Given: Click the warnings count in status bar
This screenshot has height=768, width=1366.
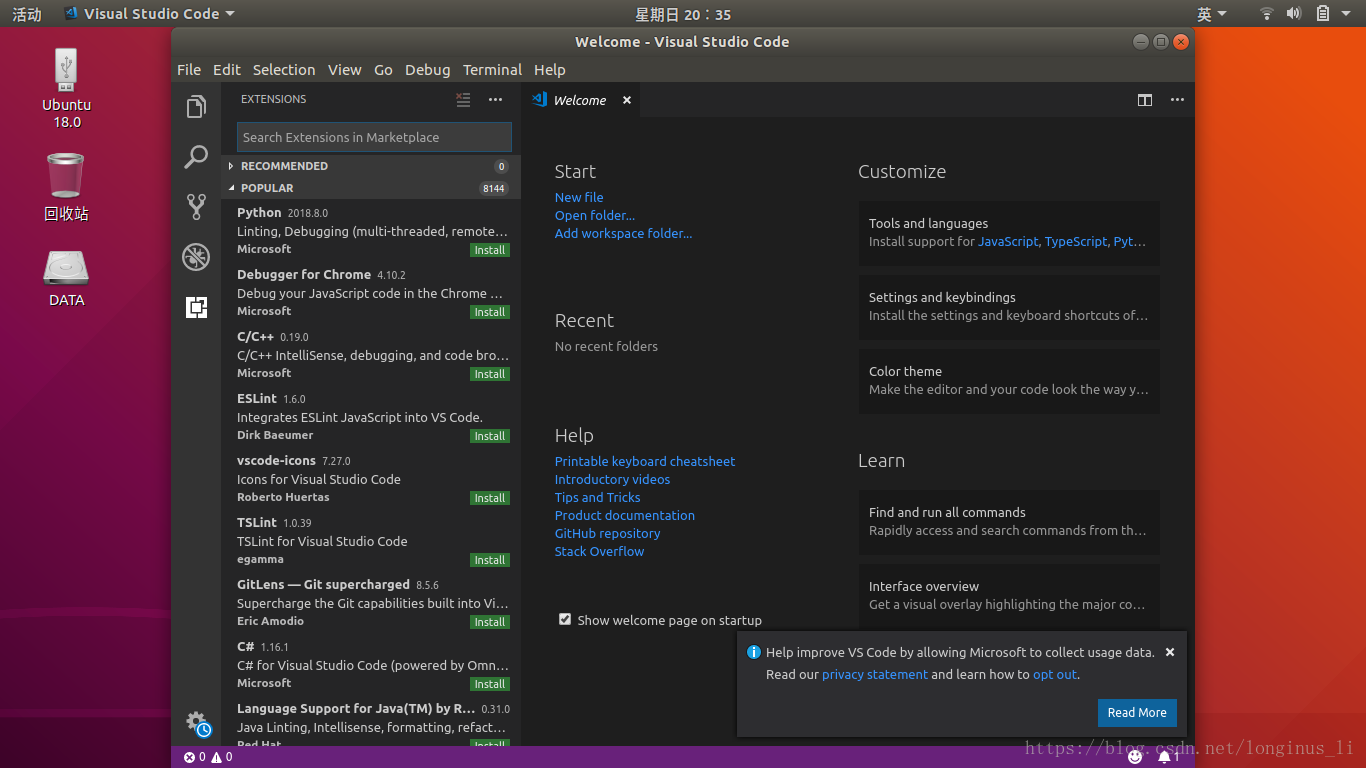Looking at the screenshot, I should 222,757.
